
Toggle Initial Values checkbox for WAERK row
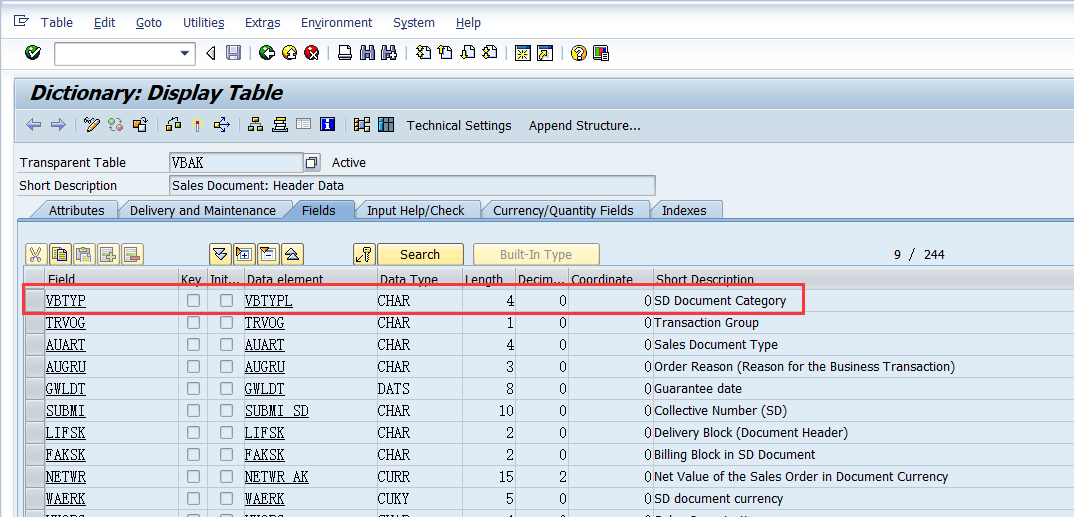point(226,498)
